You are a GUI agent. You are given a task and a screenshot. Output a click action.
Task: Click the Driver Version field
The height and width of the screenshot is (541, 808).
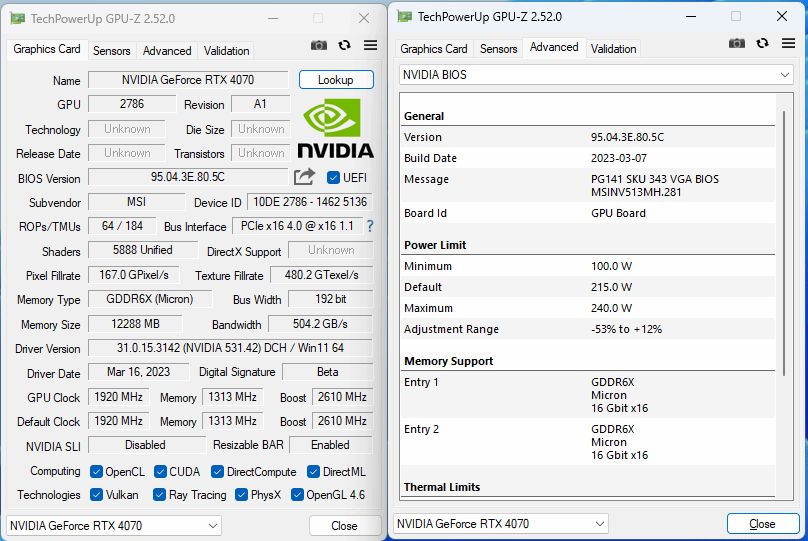(x=230, y=348)
